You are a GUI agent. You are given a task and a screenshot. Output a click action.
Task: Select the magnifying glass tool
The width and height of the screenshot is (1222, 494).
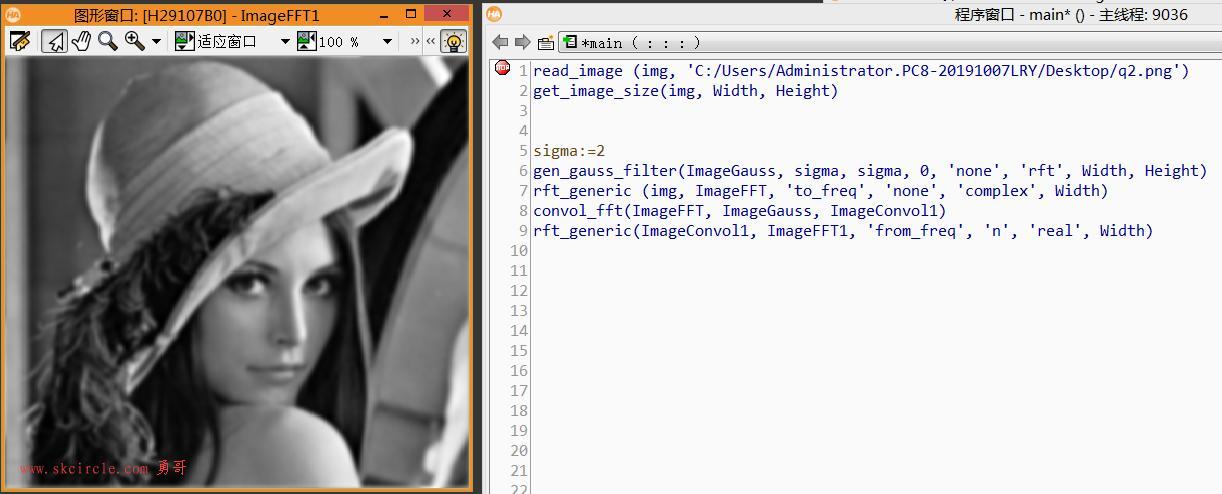click(107, 41)
